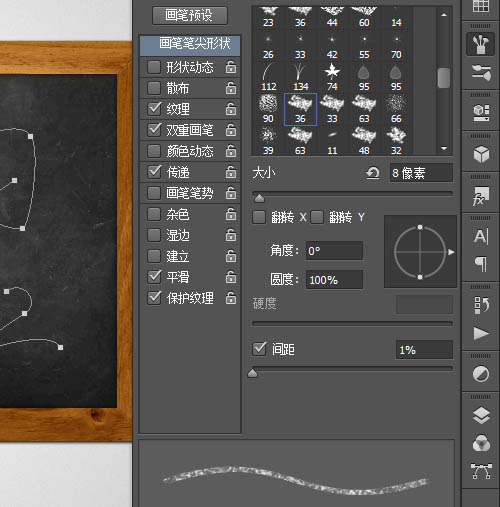Enable the 湿边 checkbox
Viewport: 500px width, 507px height.
click(154, 235)
